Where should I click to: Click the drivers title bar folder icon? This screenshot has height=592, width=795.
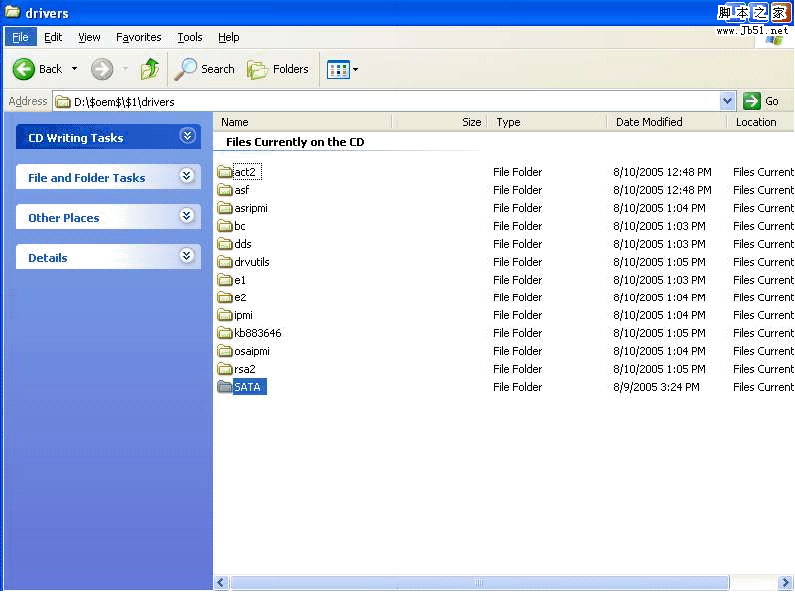(x=12, y=12)
